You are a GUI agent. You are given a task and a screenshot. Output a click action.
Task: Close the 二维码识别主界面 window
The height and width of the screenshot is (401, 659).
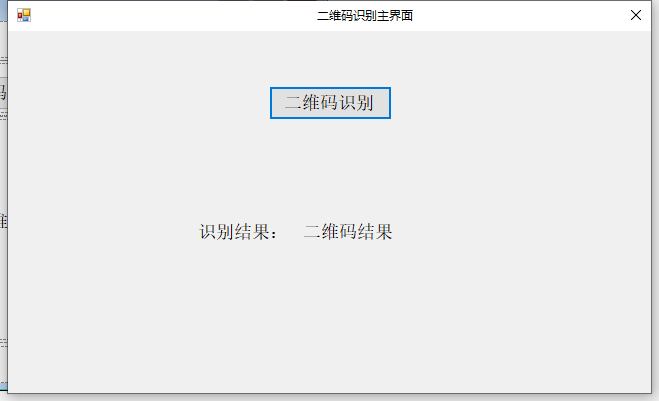pos(635,15)
